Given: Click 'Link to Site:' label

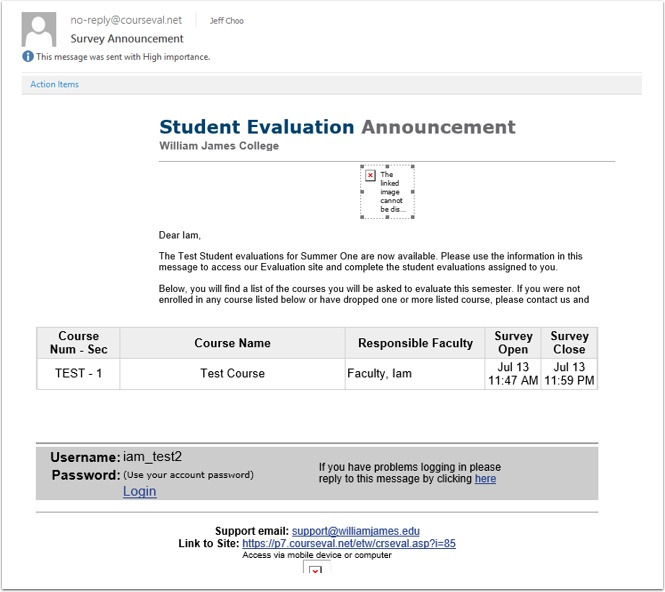Looking at the screenshot, I should pos(209,543).
